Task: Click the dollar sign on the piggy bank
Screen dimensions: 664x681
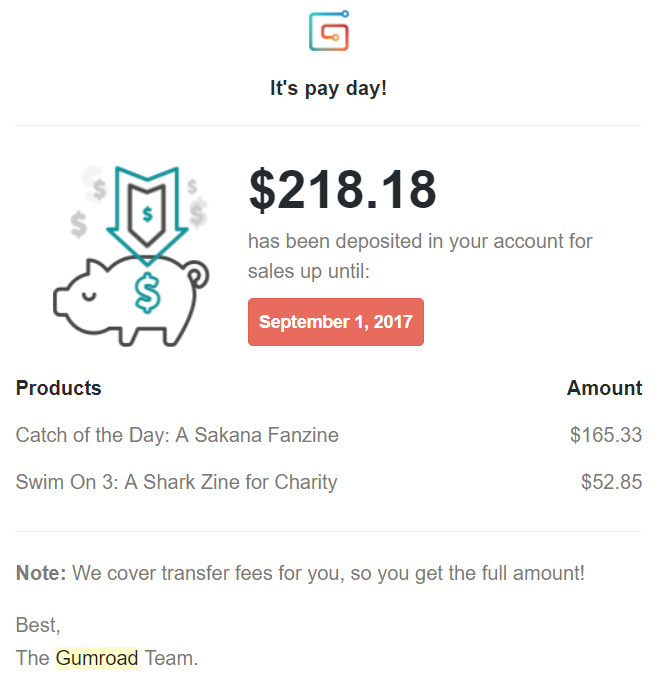Action: pos(148,292)
